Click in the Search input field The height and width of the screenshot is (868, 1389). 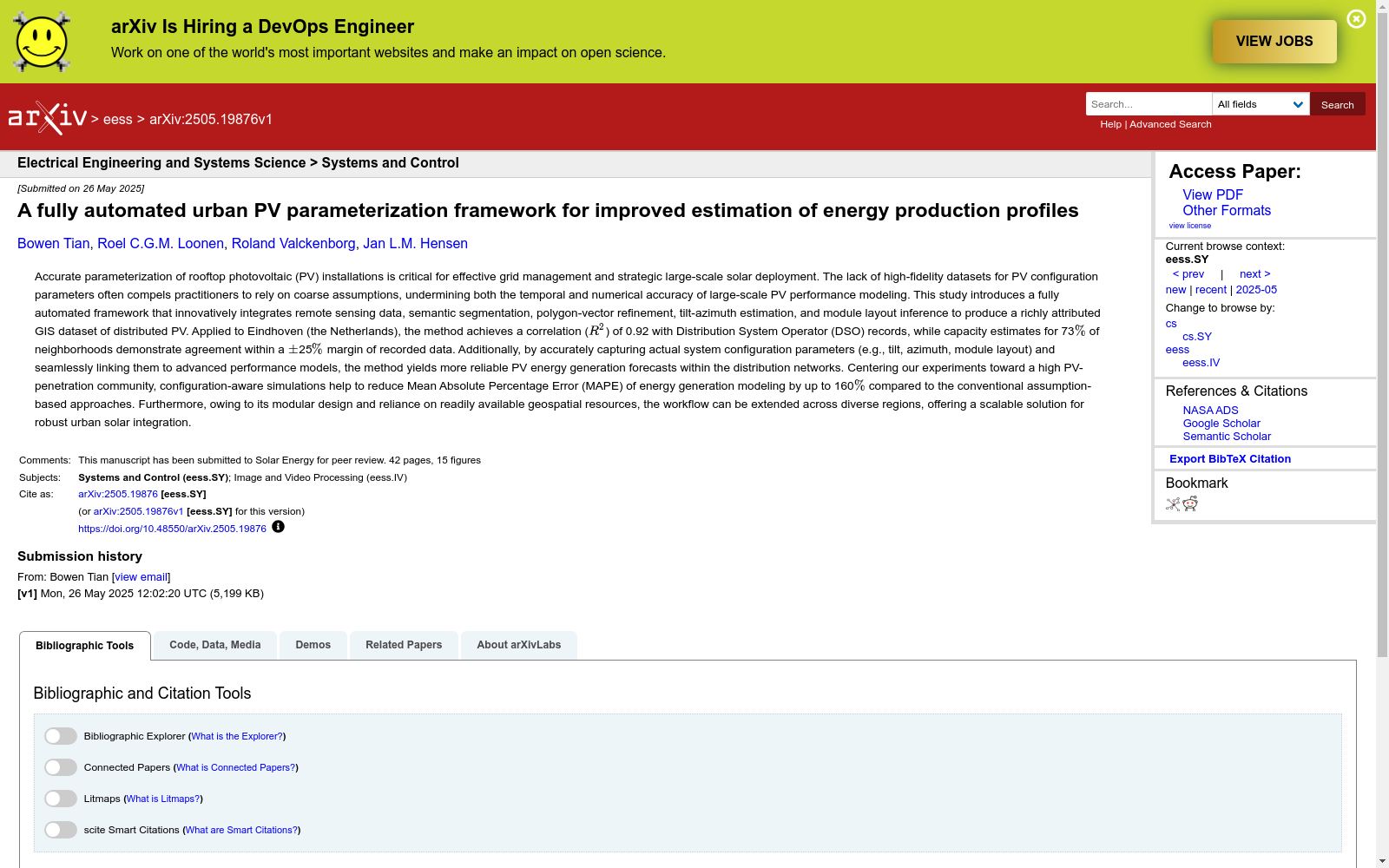1149,104
